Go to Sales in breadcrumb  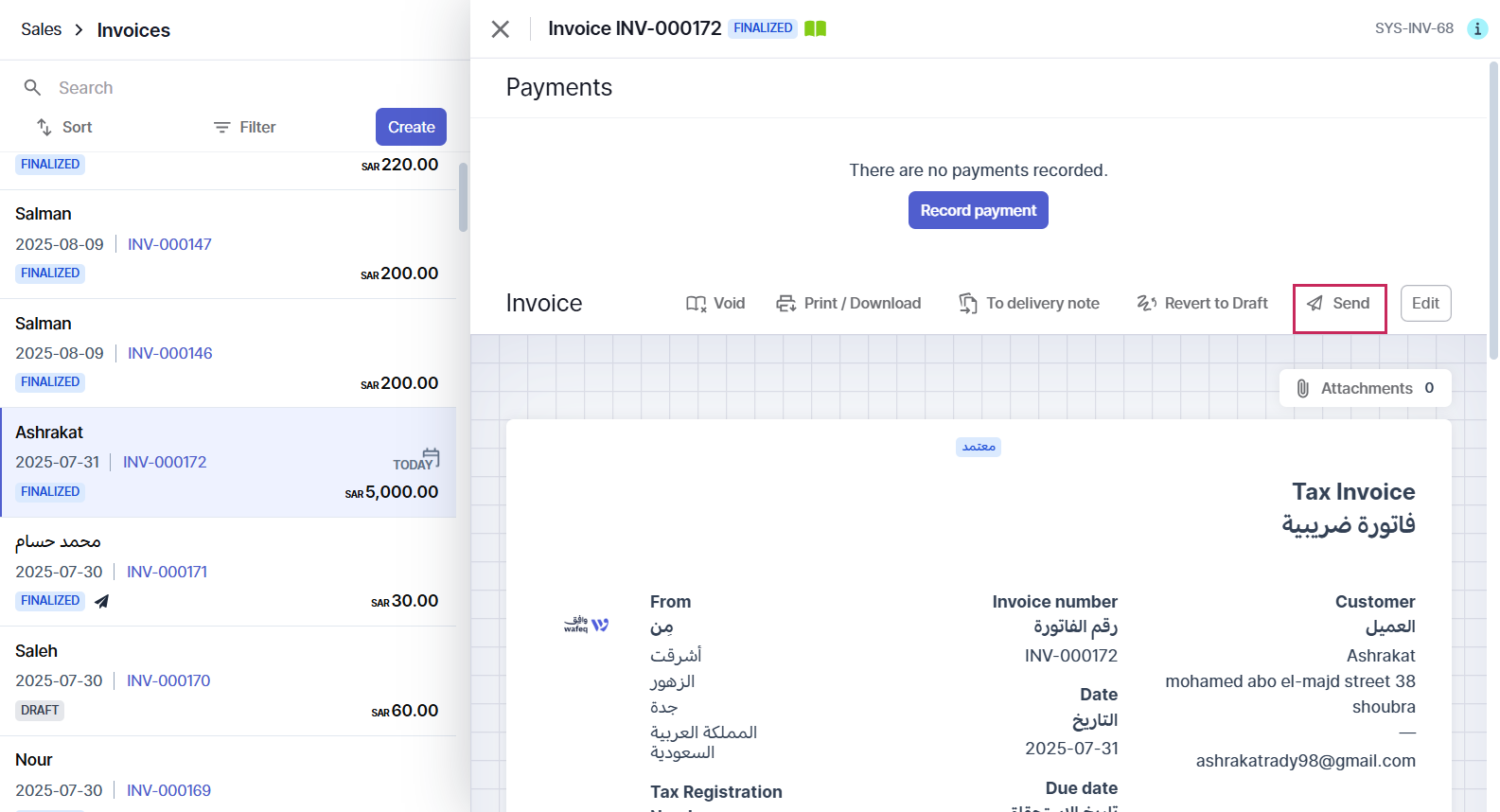pyautogui.click(x=41, y=29)
